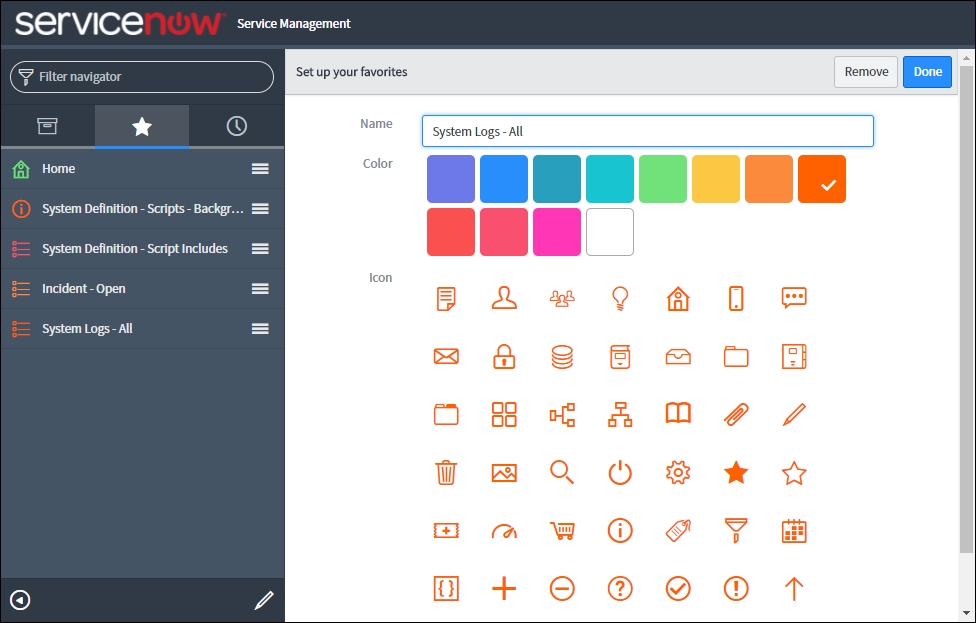Open System Definition - Scripts - Background favorite
Image resolution: width=976 pixels, height=623 pixels.
[143, 208]
